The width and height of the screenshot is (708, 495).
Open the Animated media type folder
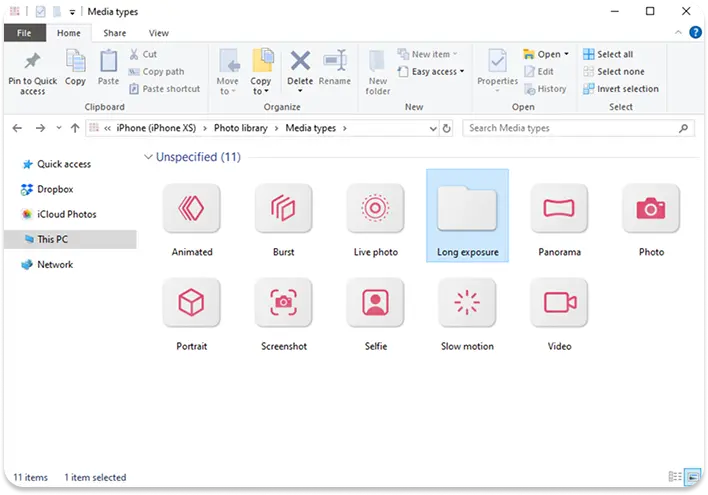click(192, 220)
